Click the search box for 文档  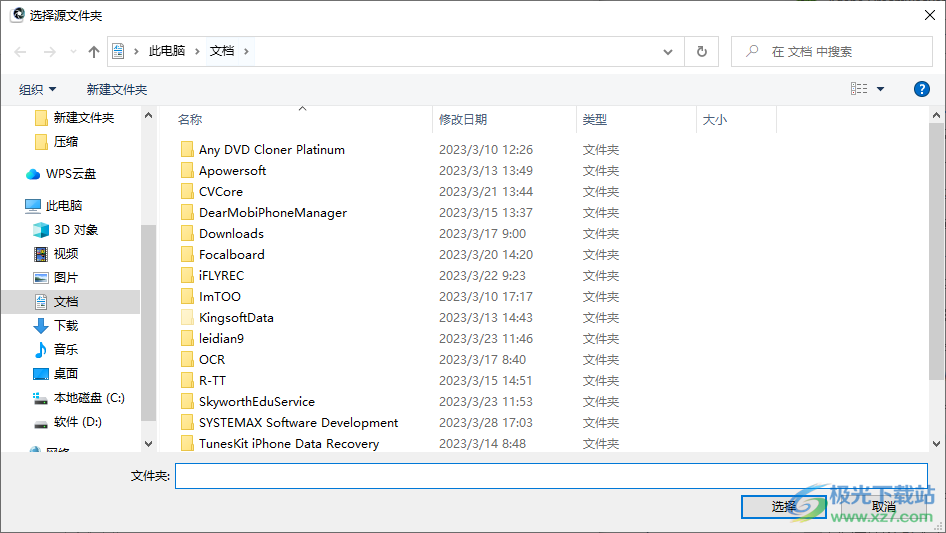point(832,52)
